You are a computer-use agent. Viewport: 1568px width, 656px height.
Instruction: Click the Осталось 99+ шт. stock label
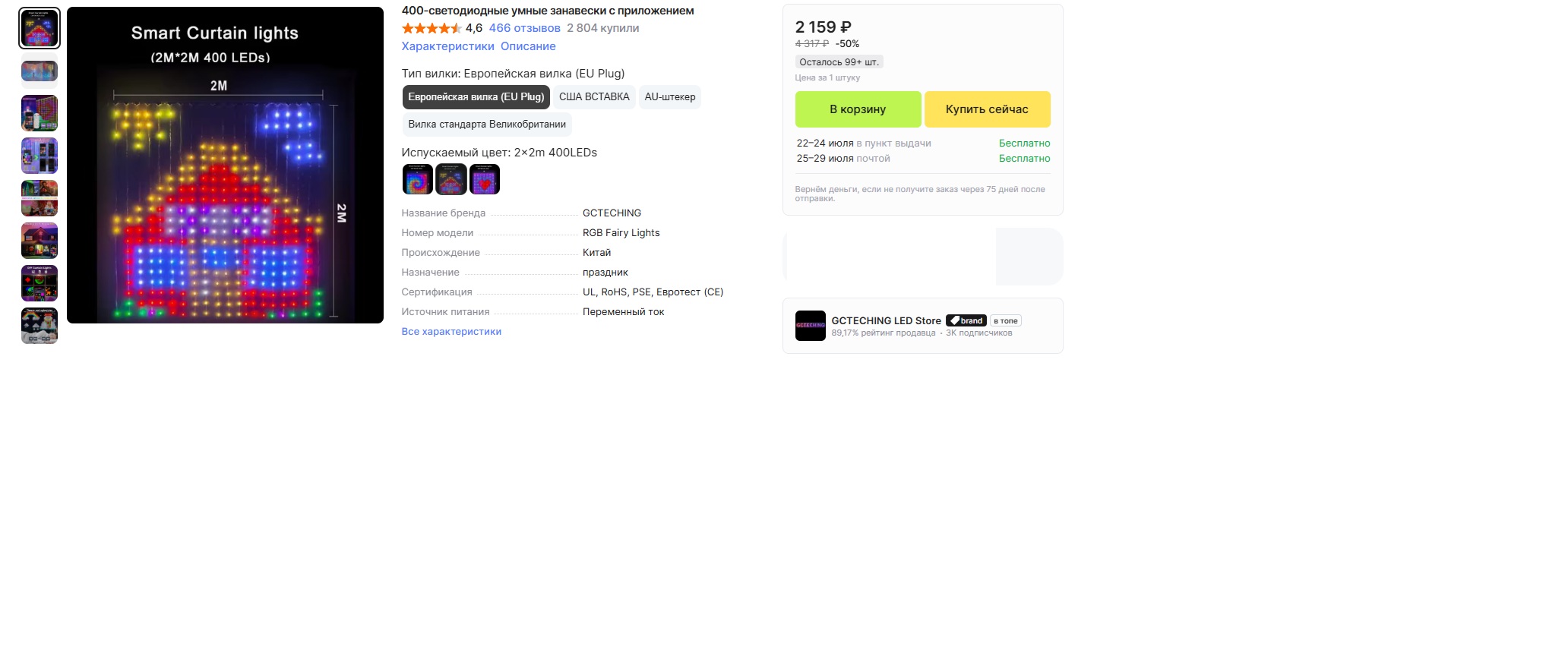click(839, 62)
